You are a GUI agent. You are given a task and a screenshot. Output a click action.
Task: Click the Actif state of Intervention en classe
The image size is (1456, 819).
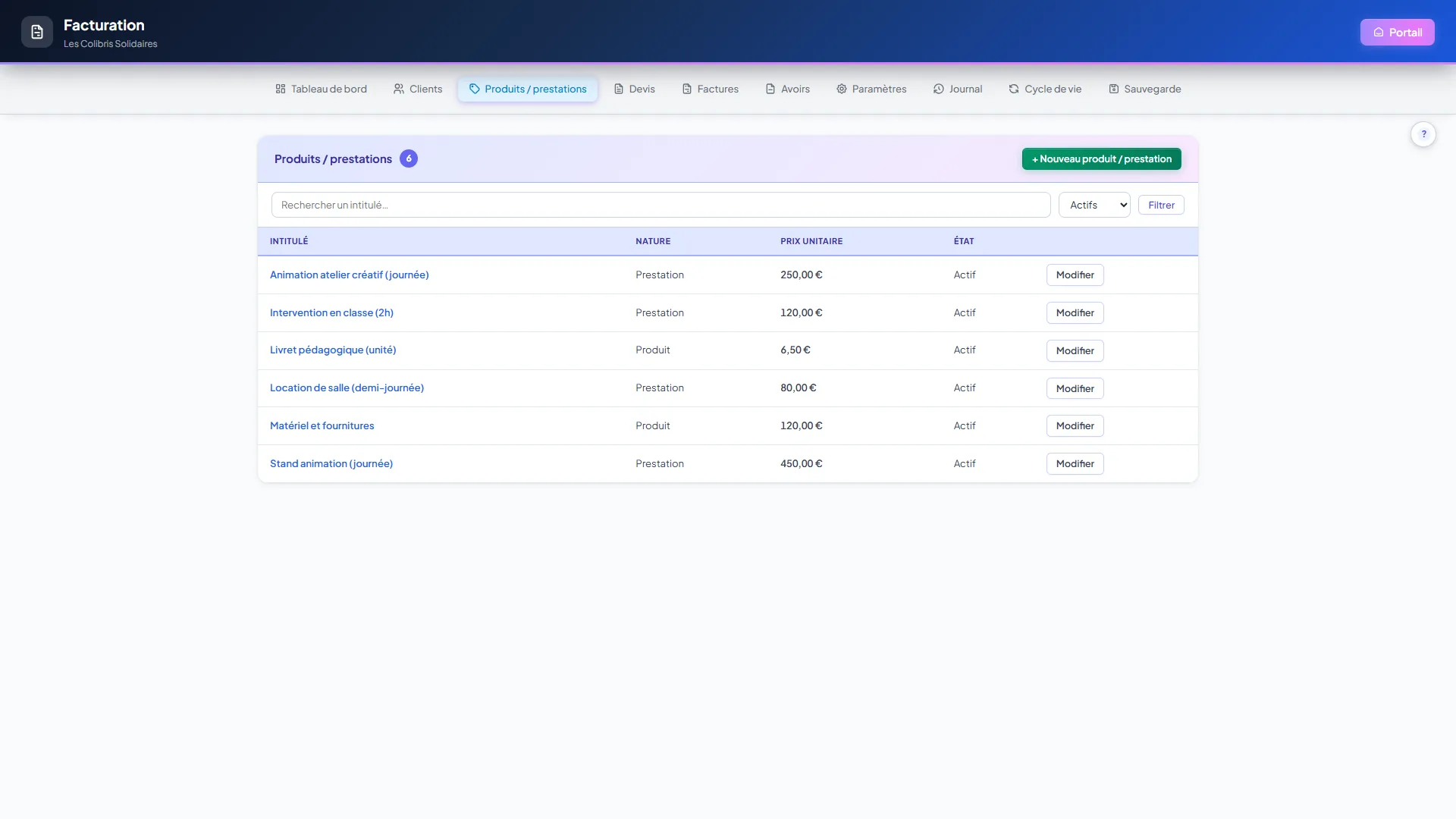click(x=965, y=312)
